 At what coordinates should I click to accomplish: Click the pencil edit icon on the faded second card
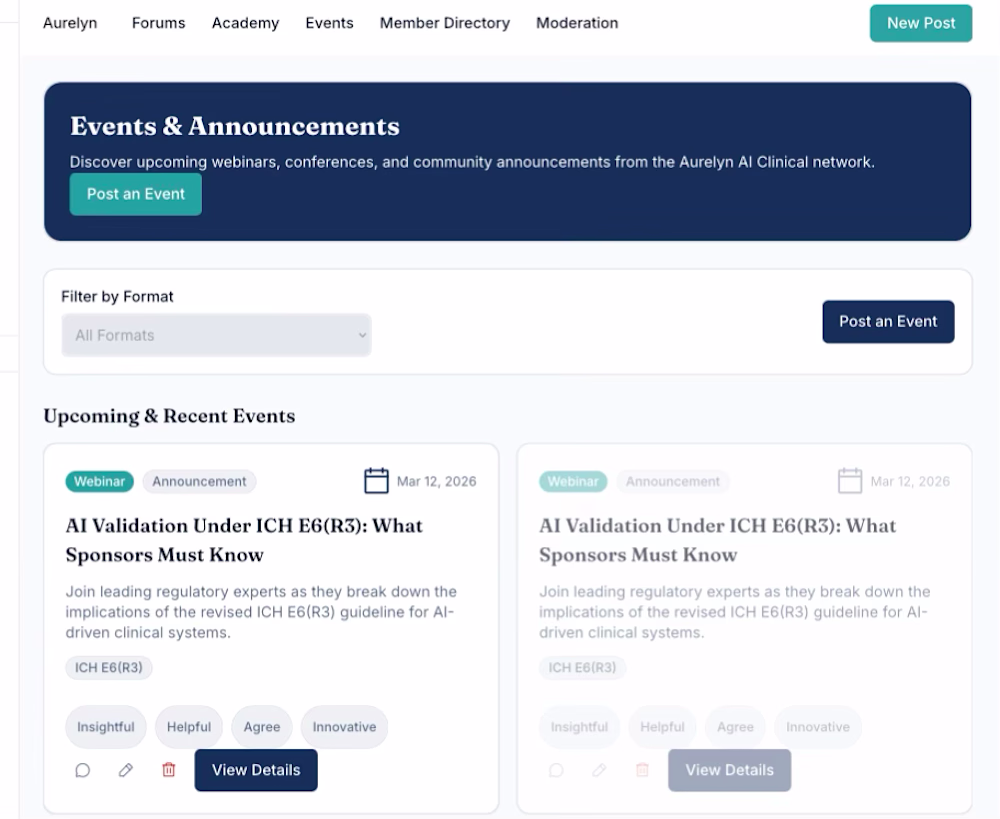(599, 770)
